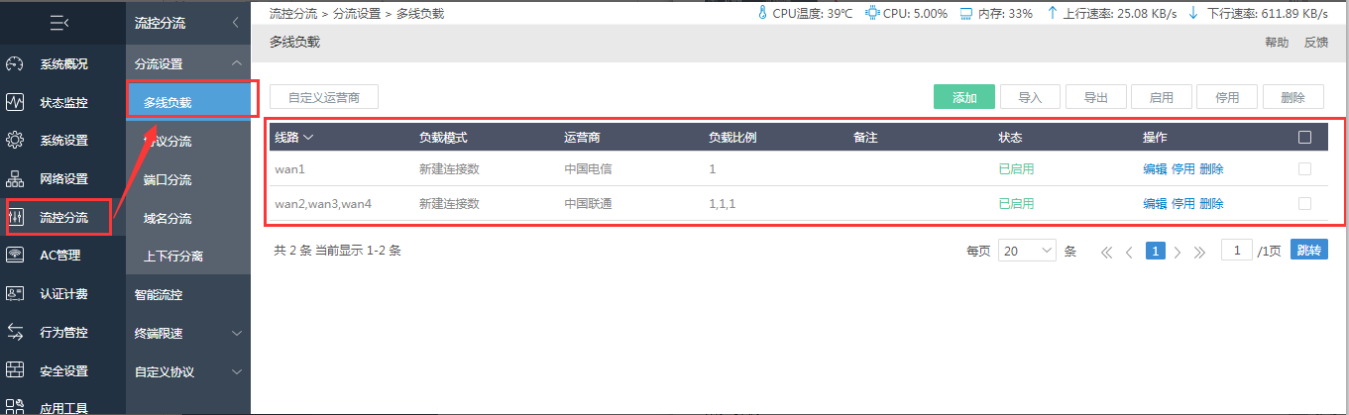Click the 状态监控 monitor icon

(x=15, y=102)
